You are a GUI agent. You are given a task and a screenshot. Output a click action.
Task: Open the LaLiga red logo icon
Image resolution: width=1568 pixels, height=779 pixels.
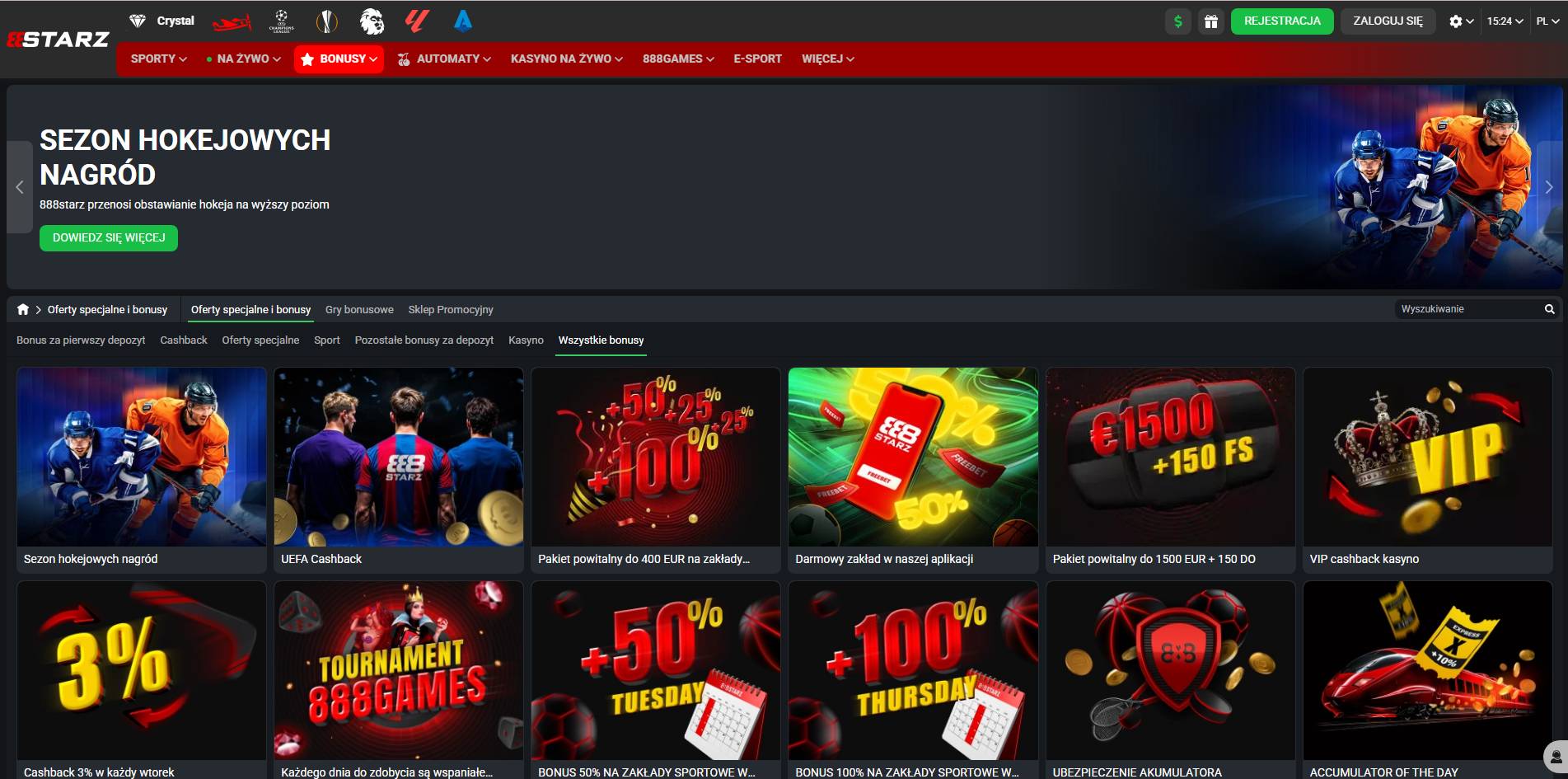(417, 21)
